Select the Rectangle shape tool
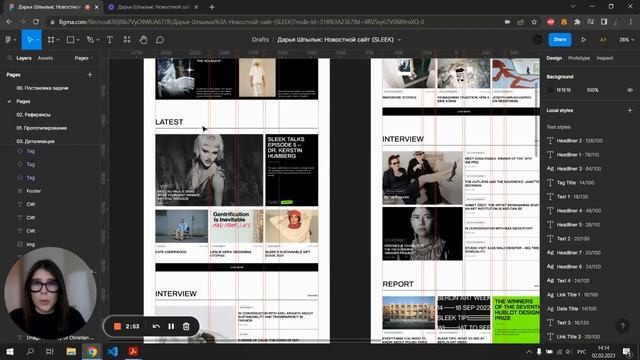 (71, 40)
